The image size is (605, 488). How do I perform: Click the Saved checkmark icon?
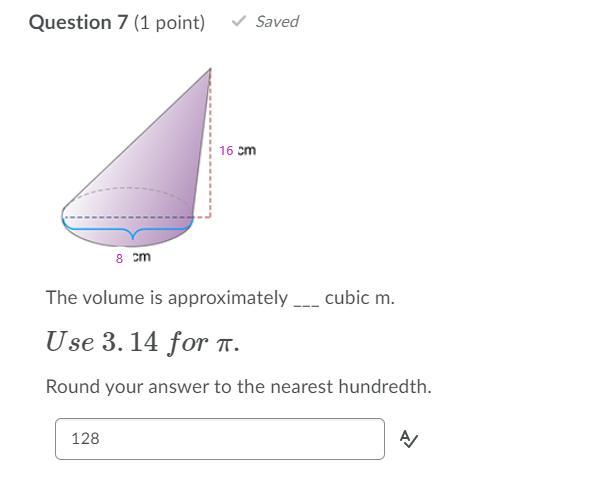[239, 21]
